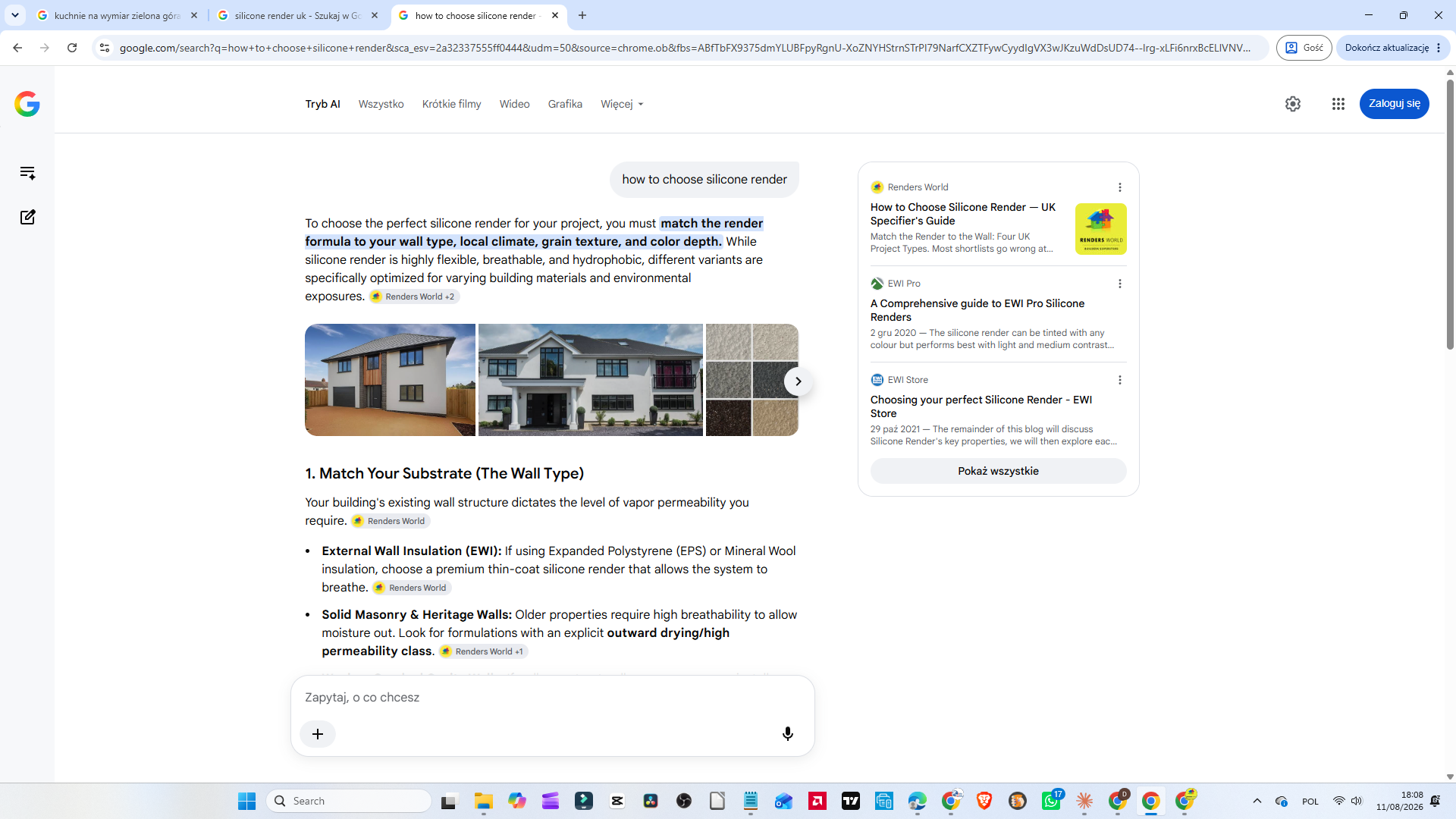Open Choosing your perfect Silicone Render link

(x=981, y=406)
